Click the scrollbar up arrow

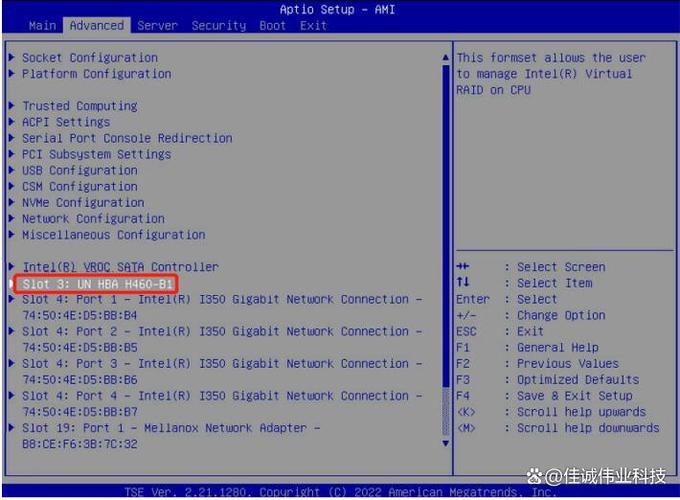(x=446, y=58)
